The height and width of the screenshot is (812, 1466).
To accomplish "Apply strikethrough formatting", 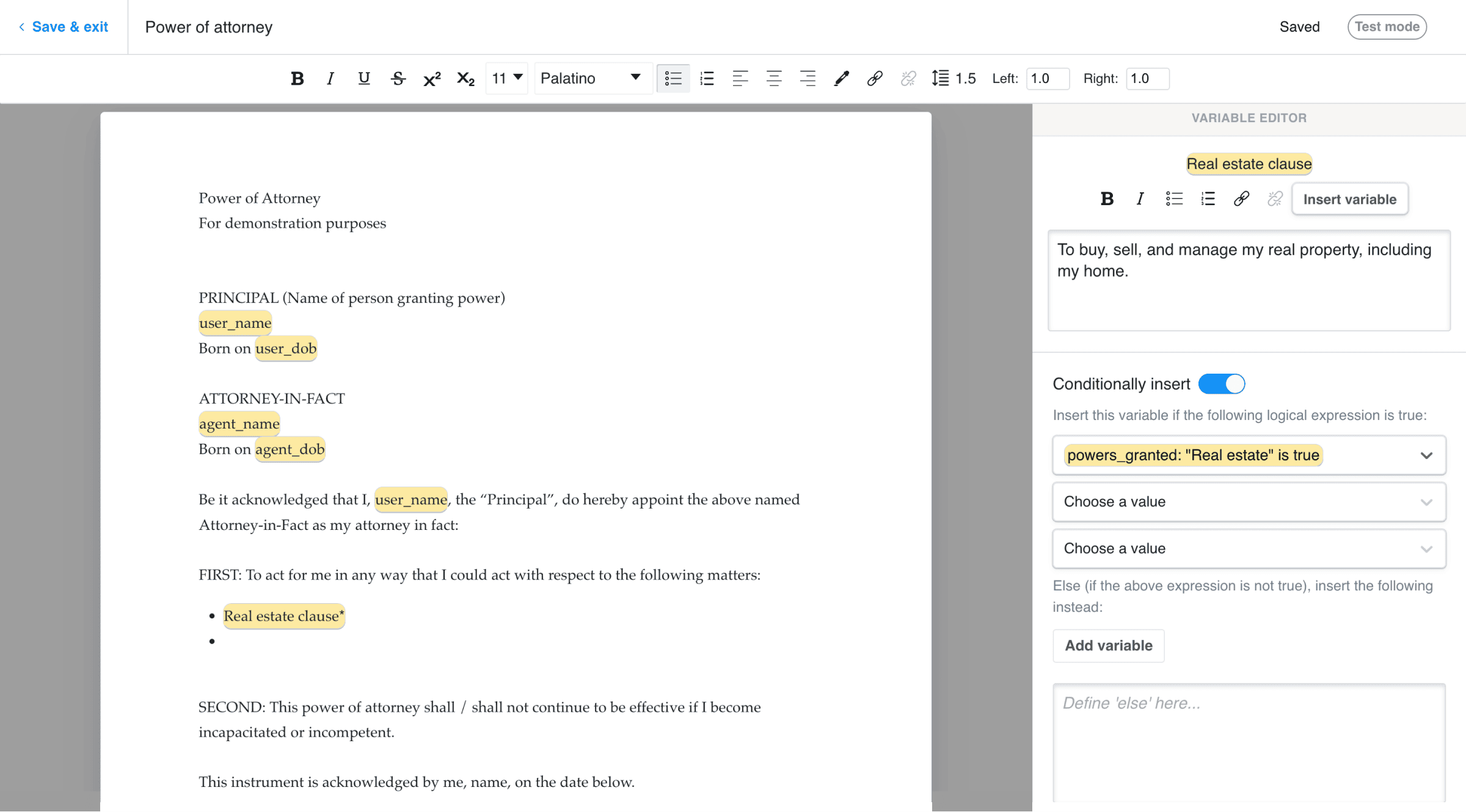I will [x=398, y=78].
